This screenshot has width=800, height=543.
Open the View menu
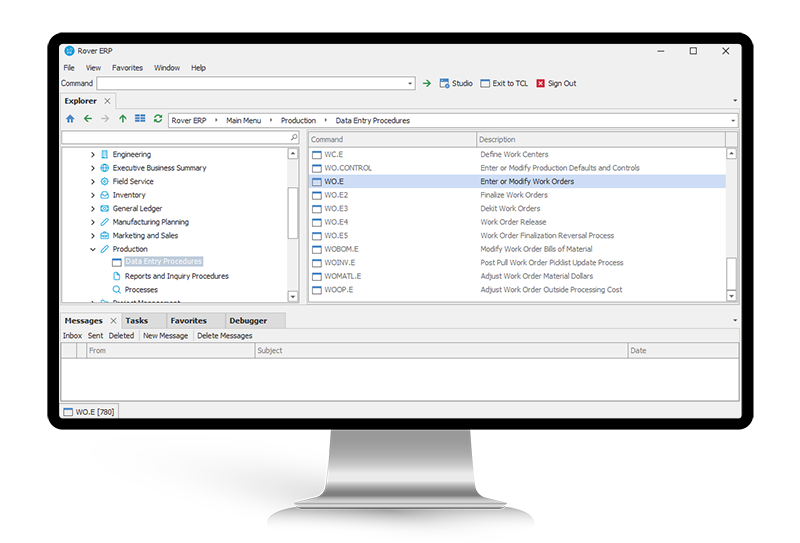click(x=93, y=68)
